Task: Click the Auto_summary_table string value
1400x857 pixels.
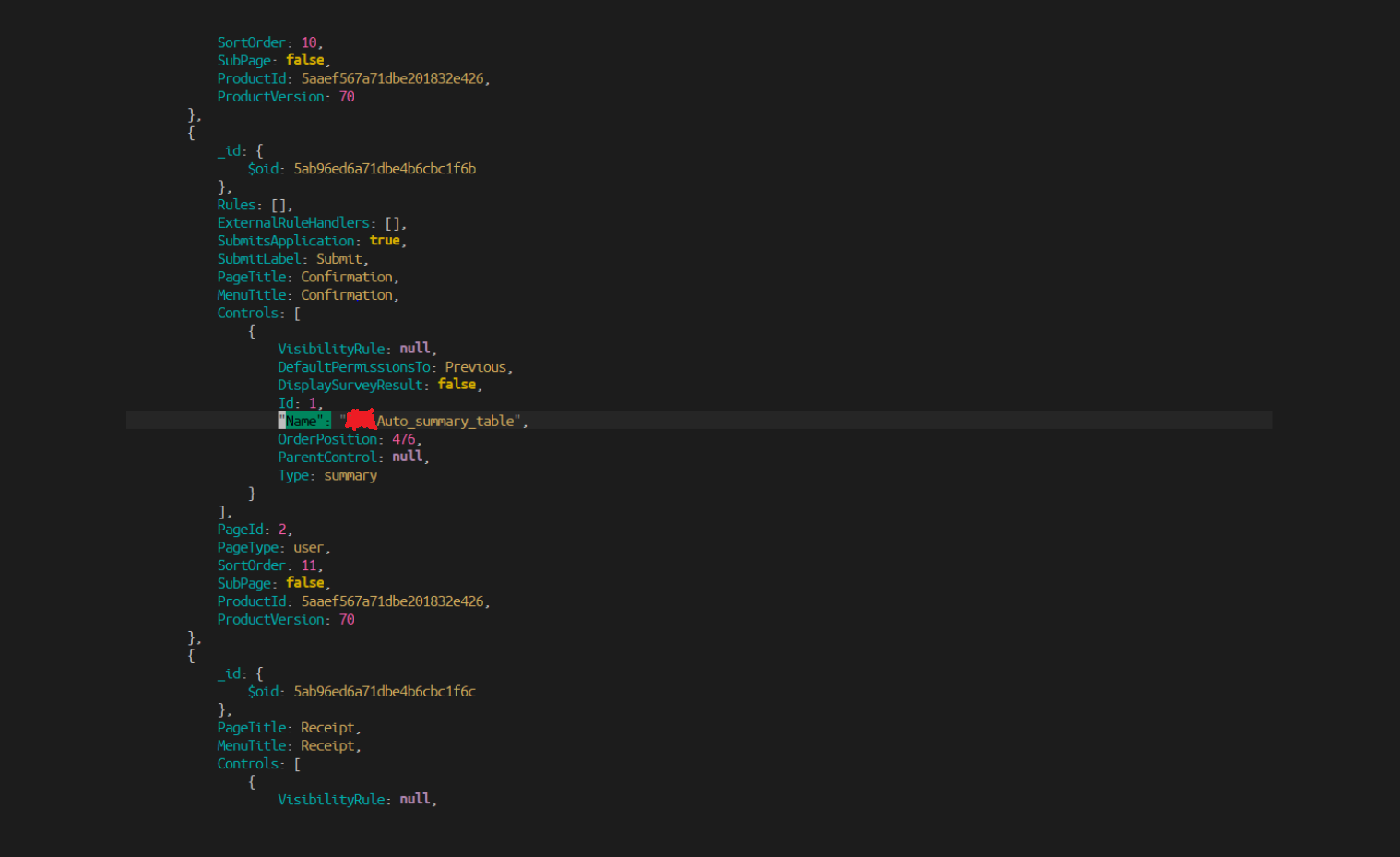Action: pos(433,421)
